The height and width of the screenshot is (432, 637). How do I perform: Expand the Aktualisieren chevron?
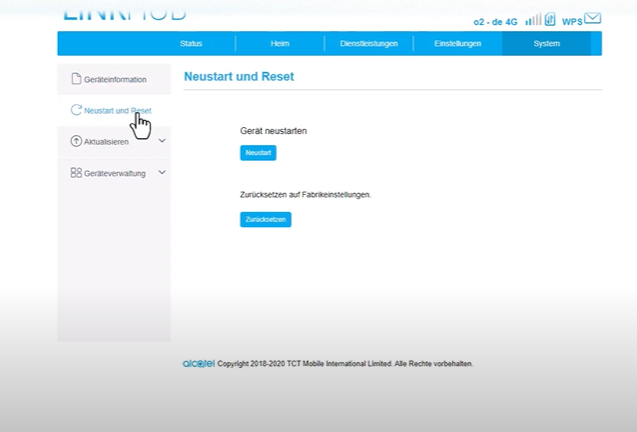[162, 141]
